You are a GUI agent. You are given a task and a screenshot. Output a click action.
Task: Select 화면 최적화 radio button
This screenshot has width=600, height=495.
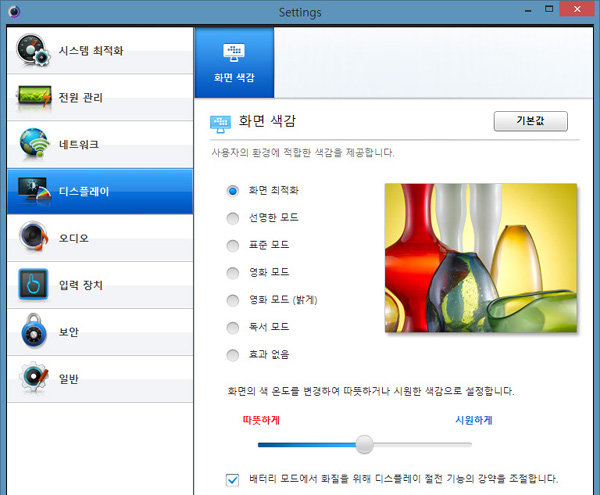pos(233,191)
